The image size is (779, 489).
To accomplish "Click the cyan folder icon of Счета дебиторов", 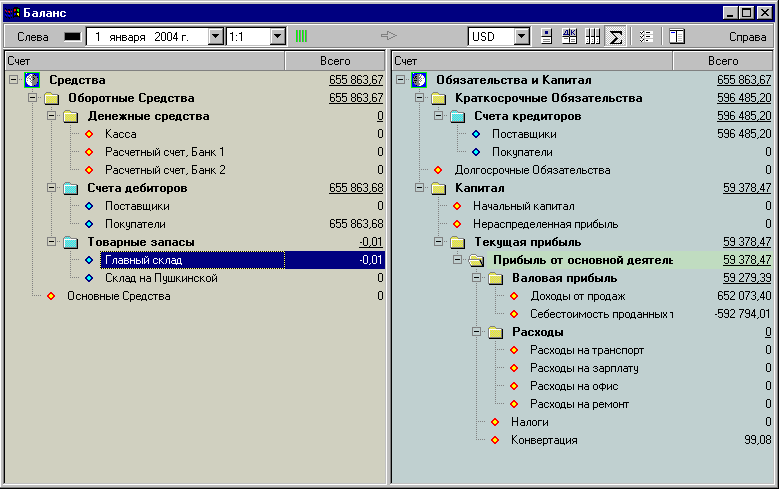I will (71, 188).
